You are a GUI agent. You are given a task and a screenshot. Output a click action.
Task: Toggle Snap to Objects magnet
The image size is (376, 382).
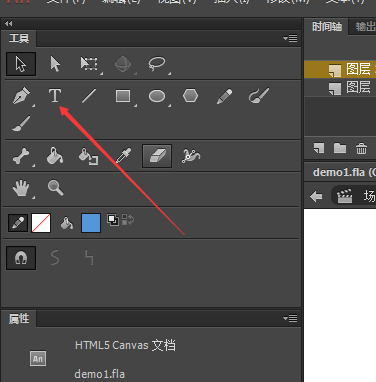coord(21,258)
